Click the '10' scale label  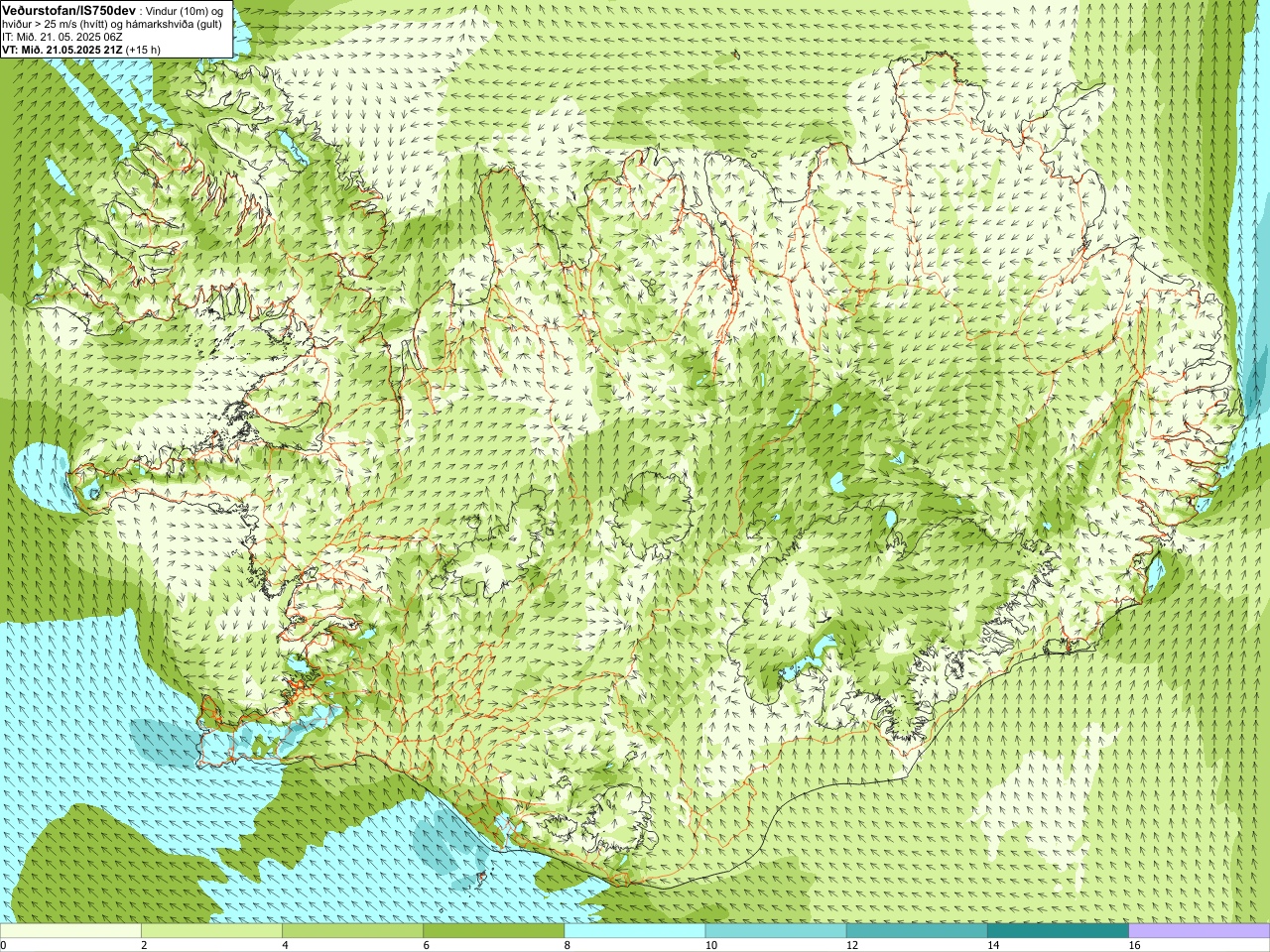(710, 945)
